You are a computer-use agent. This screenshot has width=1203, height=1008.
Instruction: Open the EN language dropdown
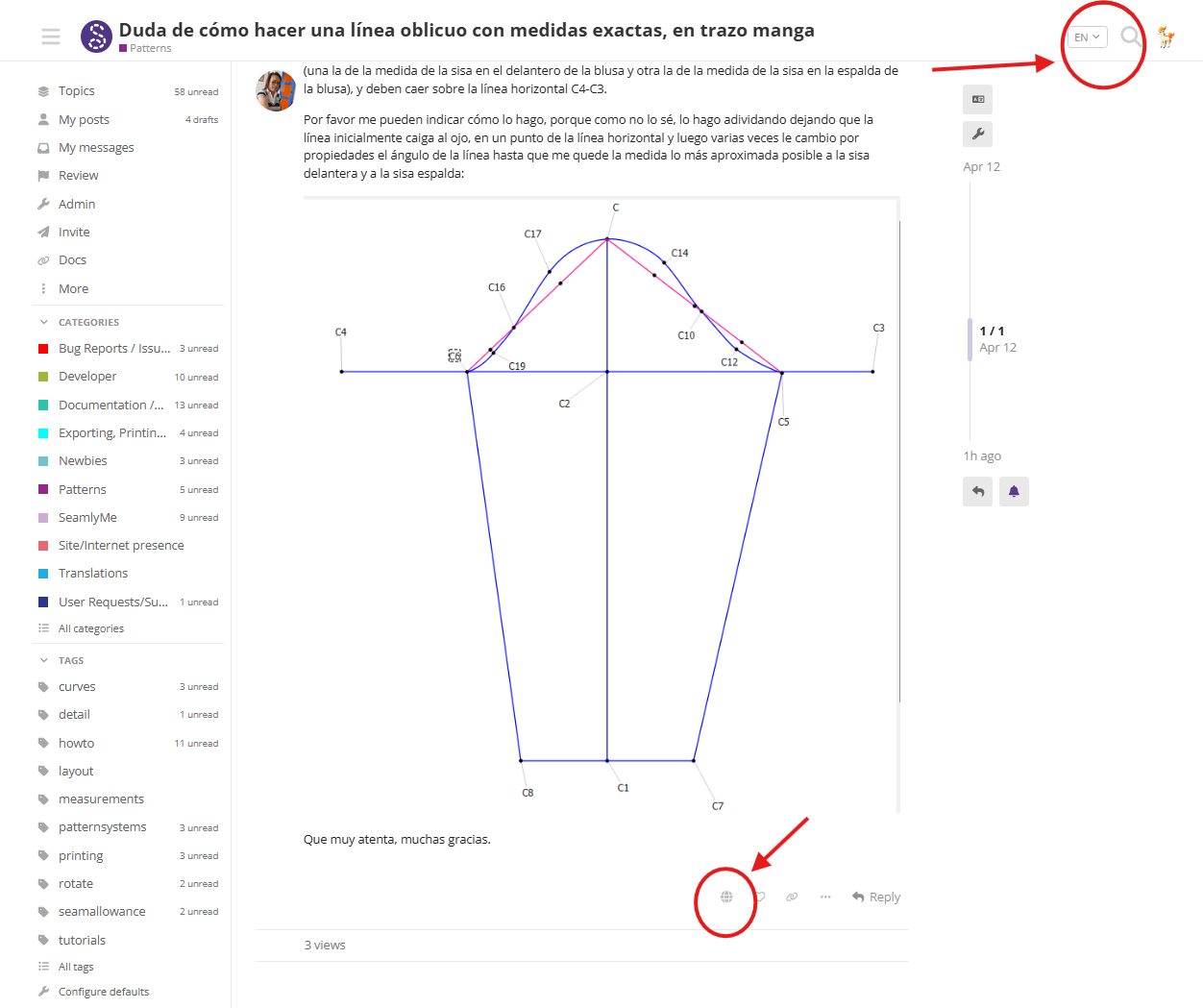pyautogui.click(x=1087, y=37)
